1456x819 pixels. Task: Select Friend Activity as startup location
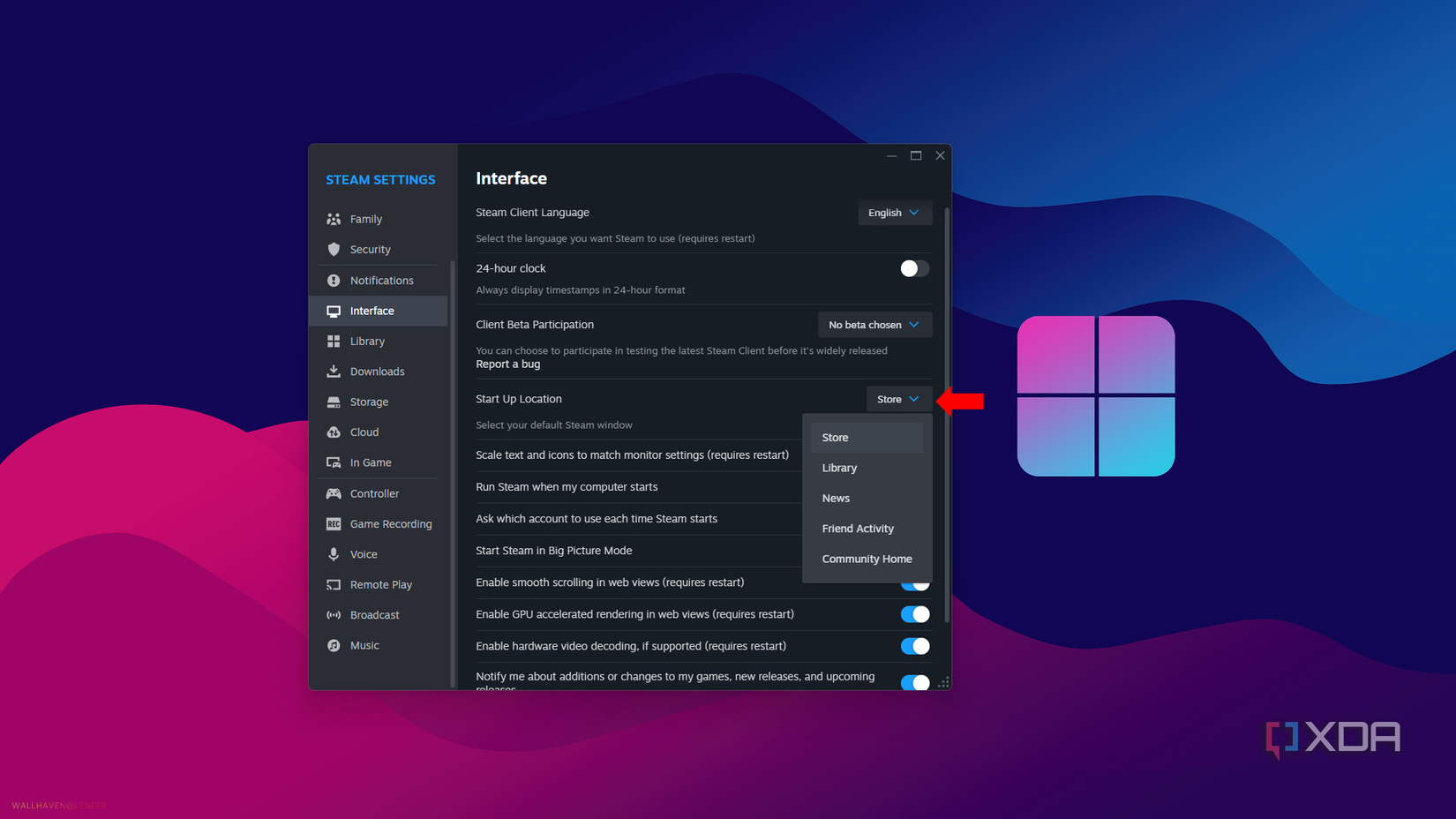(x=857, y=528)
